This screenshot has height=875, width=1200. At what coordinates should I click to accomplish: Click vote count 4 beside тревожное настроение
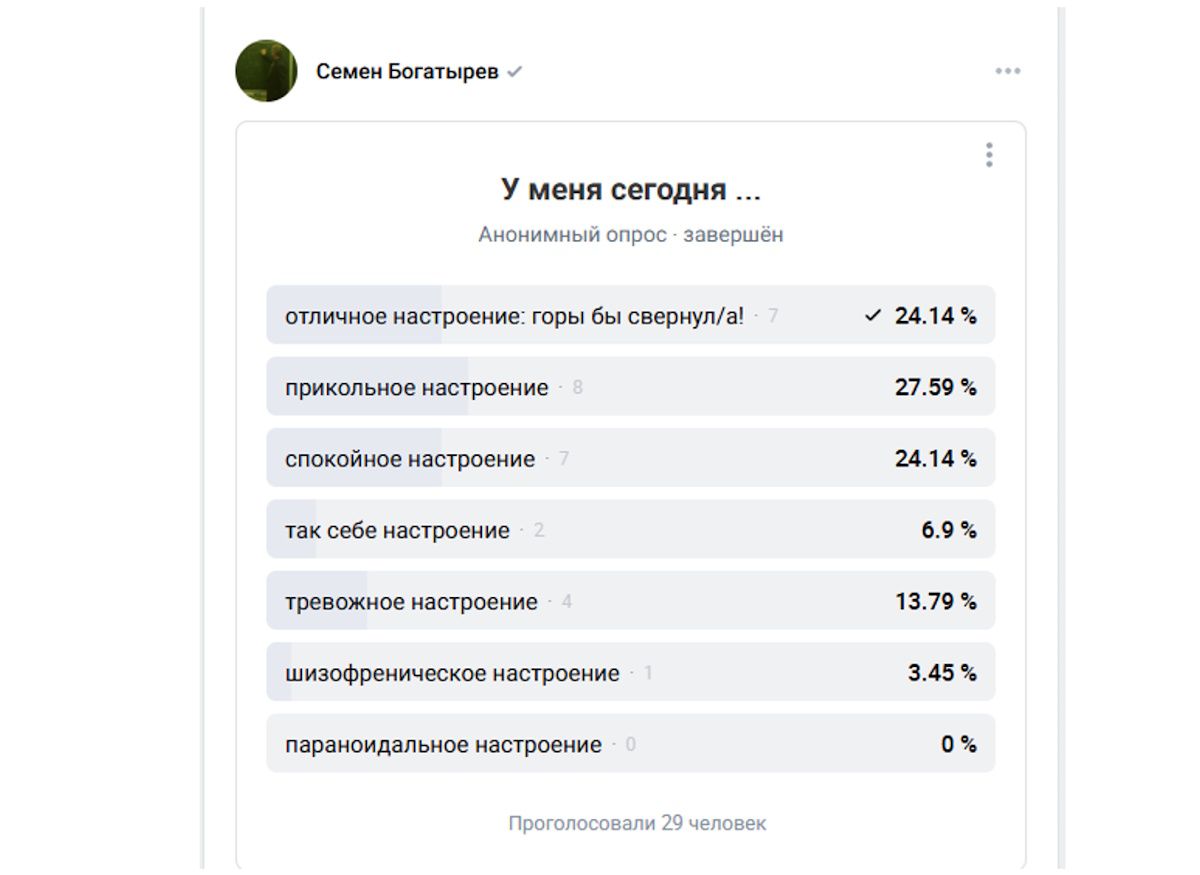click(567, 601)
